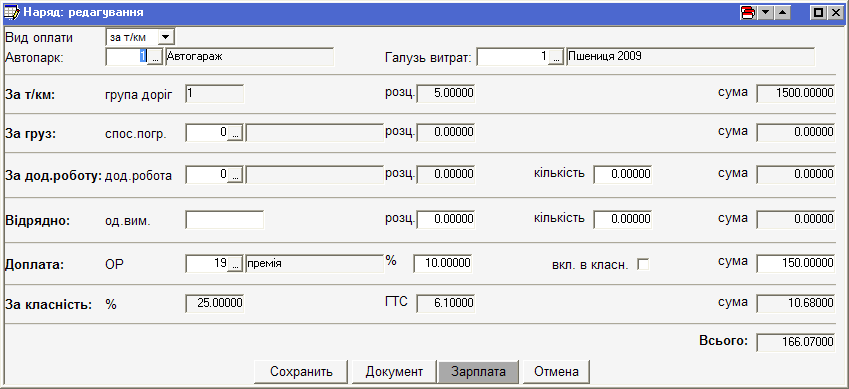Click the Зарплата button
This screenshot has width=849, height=389.
479,372
